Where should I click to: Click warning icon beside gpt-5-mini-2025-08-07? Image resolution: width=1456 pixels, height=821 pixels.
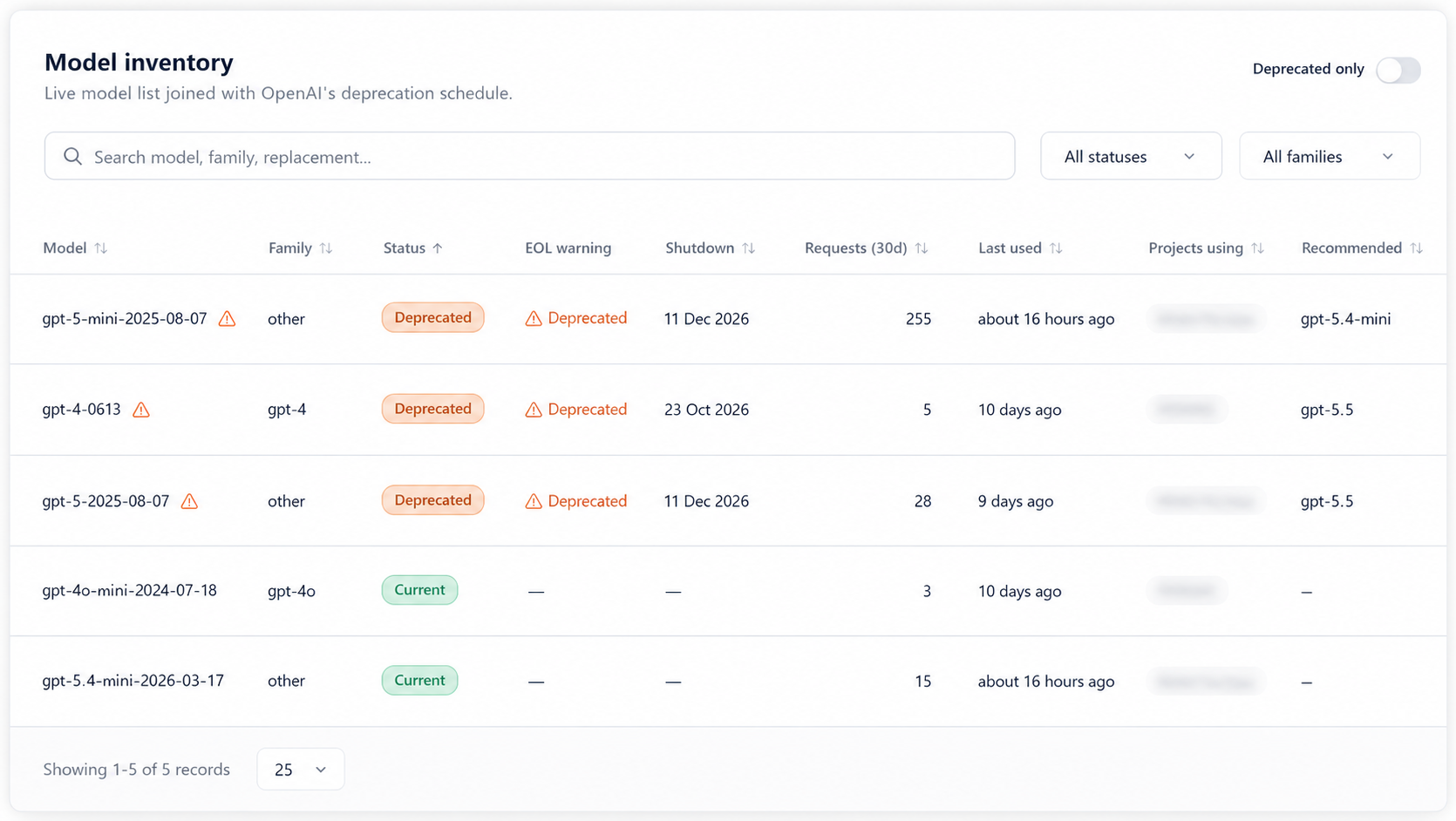pos(227,318)
